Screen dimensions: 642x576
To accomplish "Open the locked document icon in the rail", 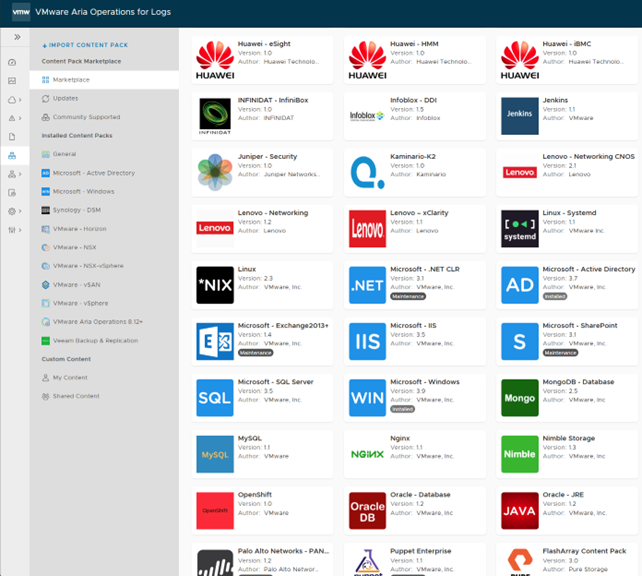I will (x=12, y=192).
